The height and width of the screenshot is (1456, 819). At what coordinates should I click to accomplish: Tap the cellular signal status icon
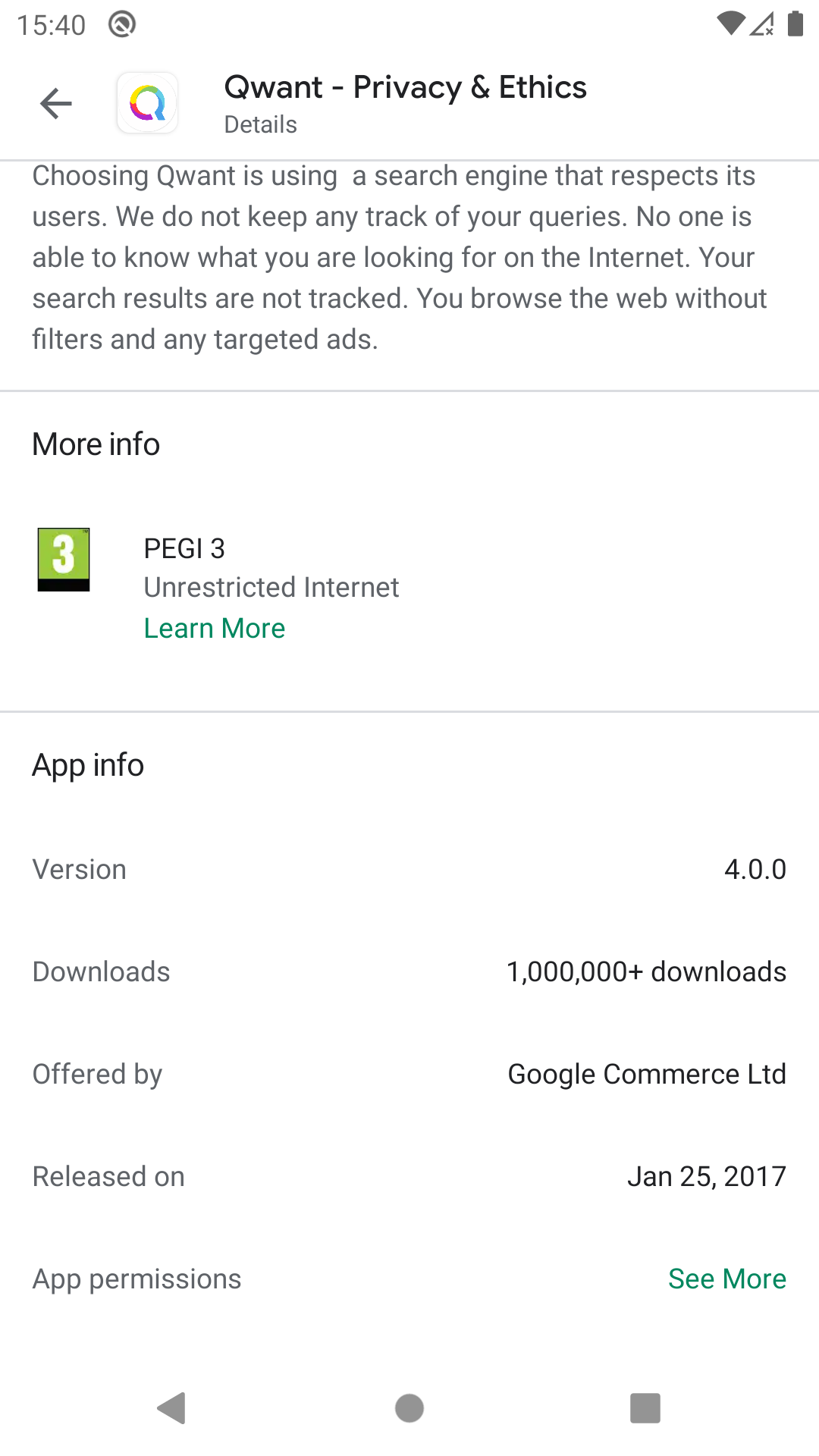[763, 24]
